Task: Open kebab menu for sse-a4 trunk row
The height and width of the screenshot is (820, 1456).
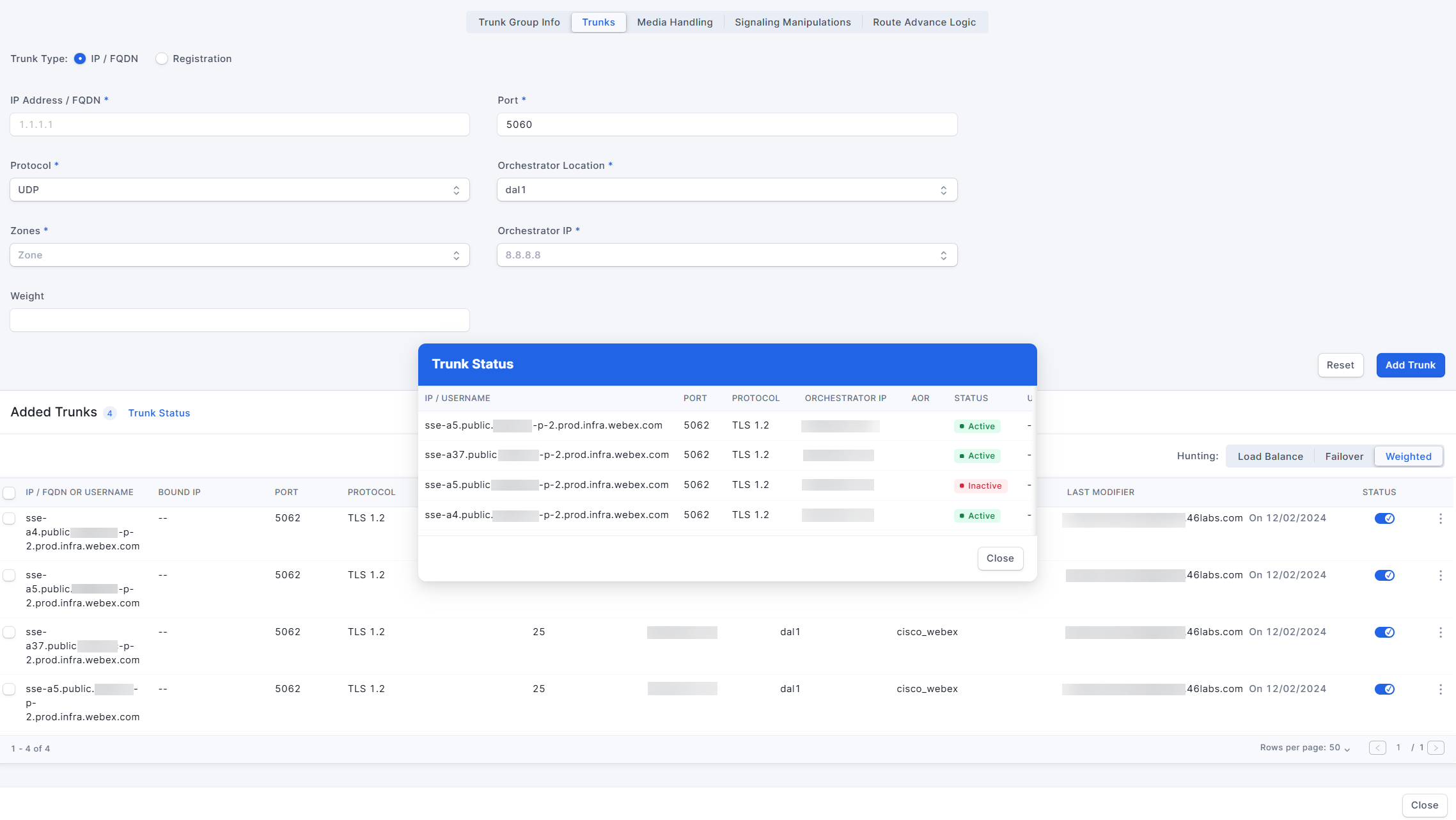Action: [1440, 519]
